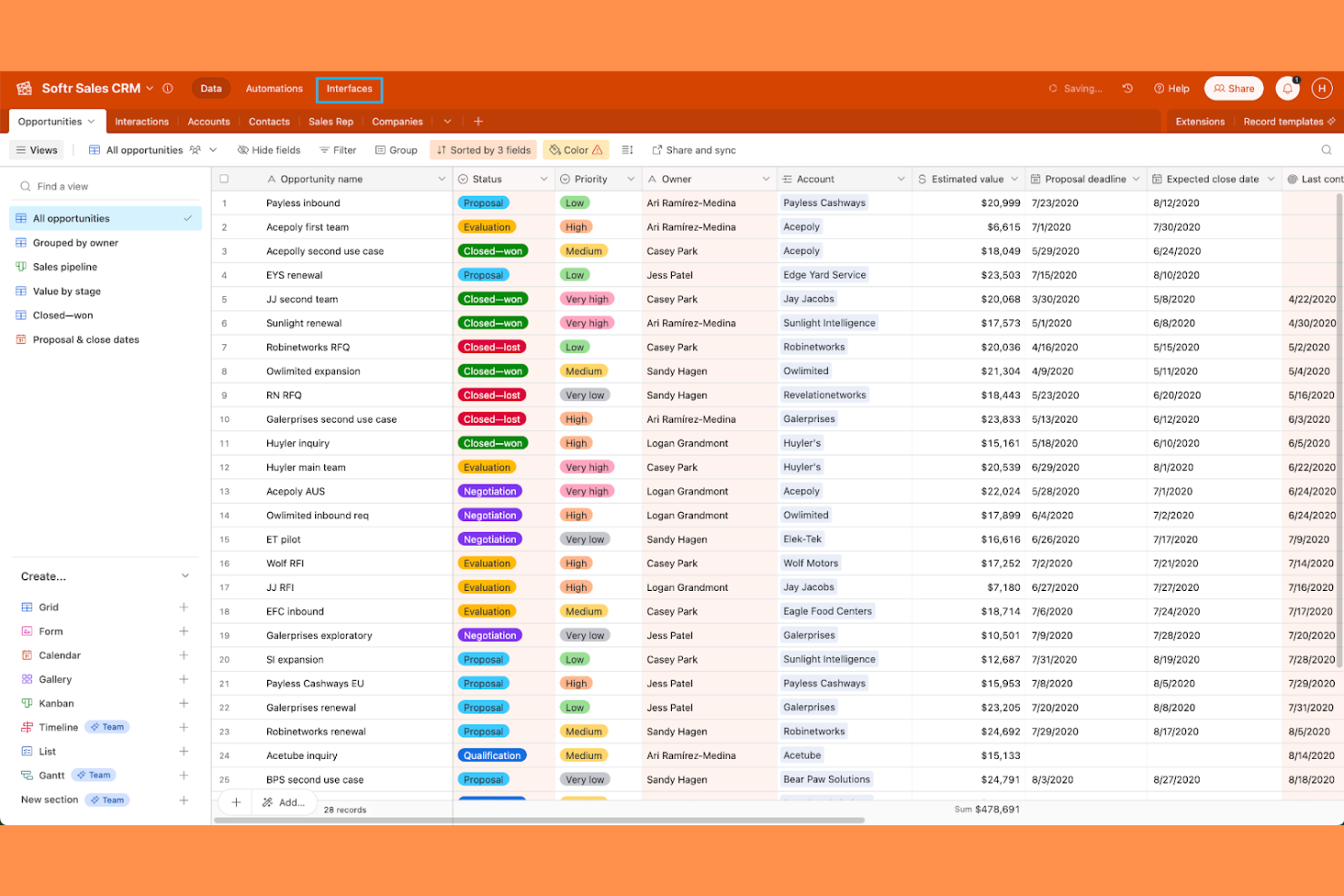This screenshot has height=896, width=1344.
Task: Add a Grid view with plus
Action: point(183,607)
